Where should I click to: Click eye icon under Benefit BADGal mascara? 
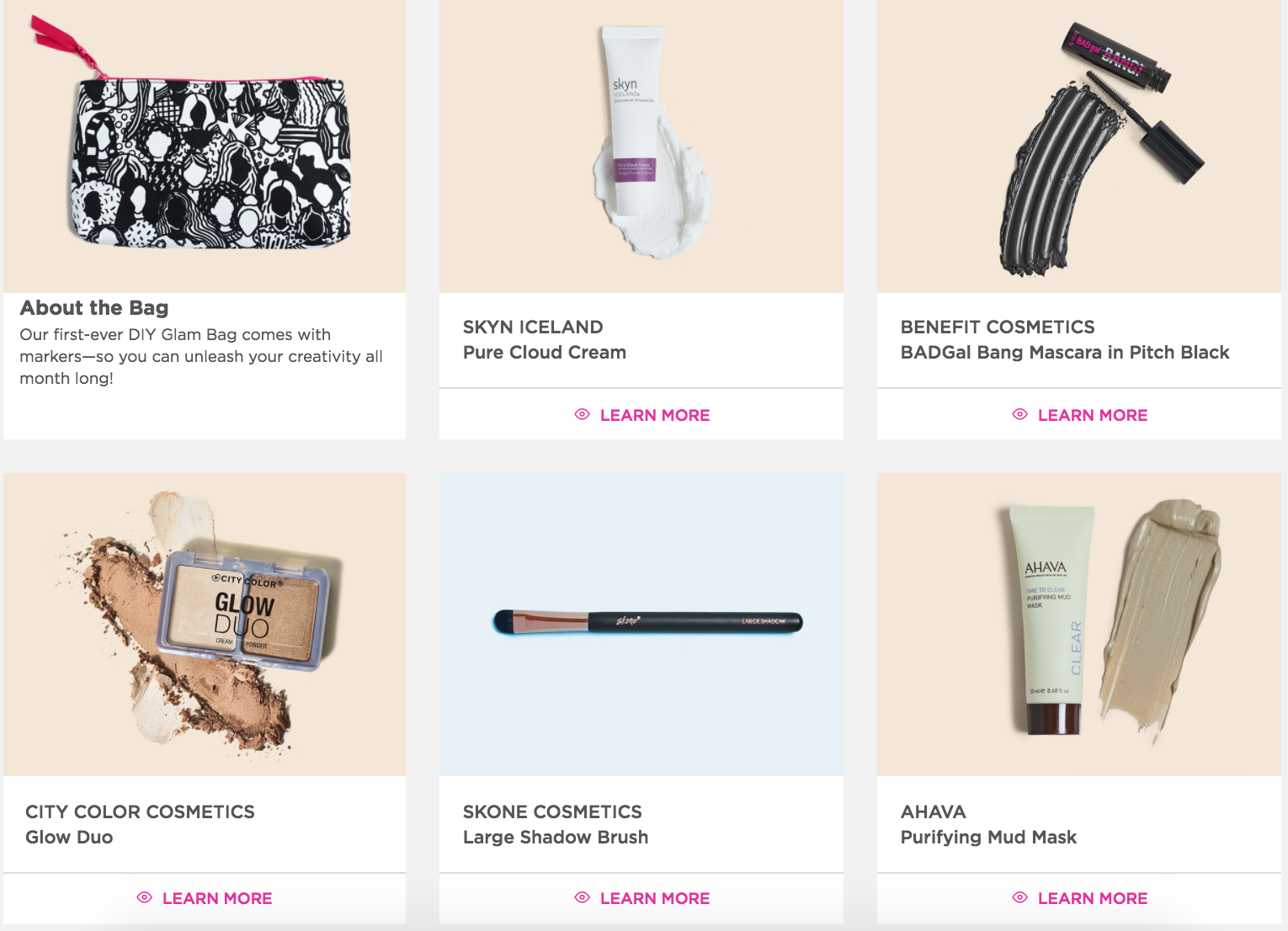click(1019, 414)
